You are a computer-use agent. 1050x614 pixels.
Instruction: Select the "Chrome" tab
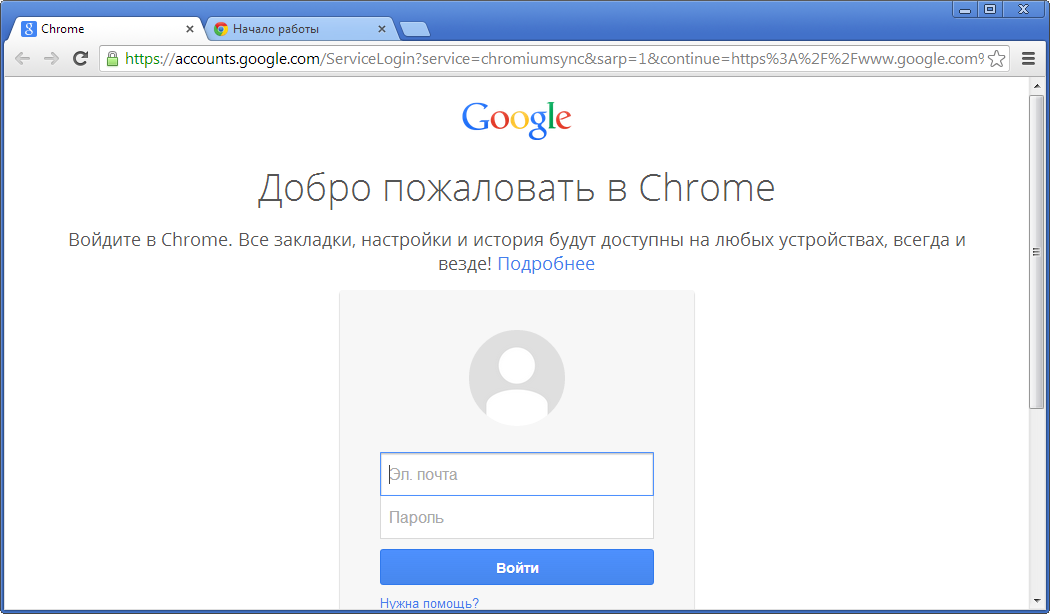tap(100, 29)
